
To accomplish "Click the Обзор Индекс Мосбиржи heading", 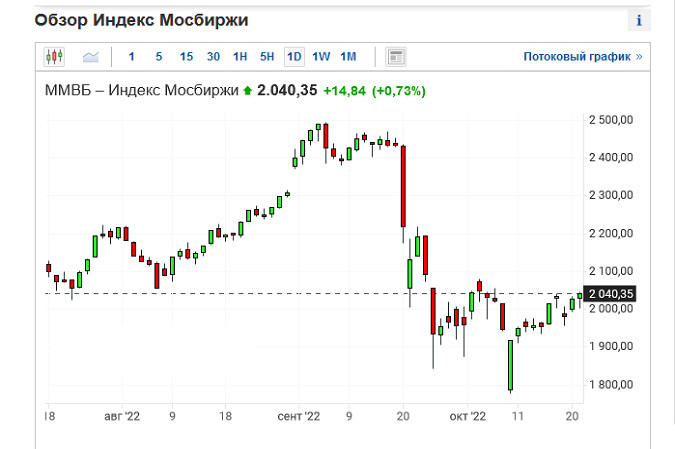I will [x=141, y=20].
